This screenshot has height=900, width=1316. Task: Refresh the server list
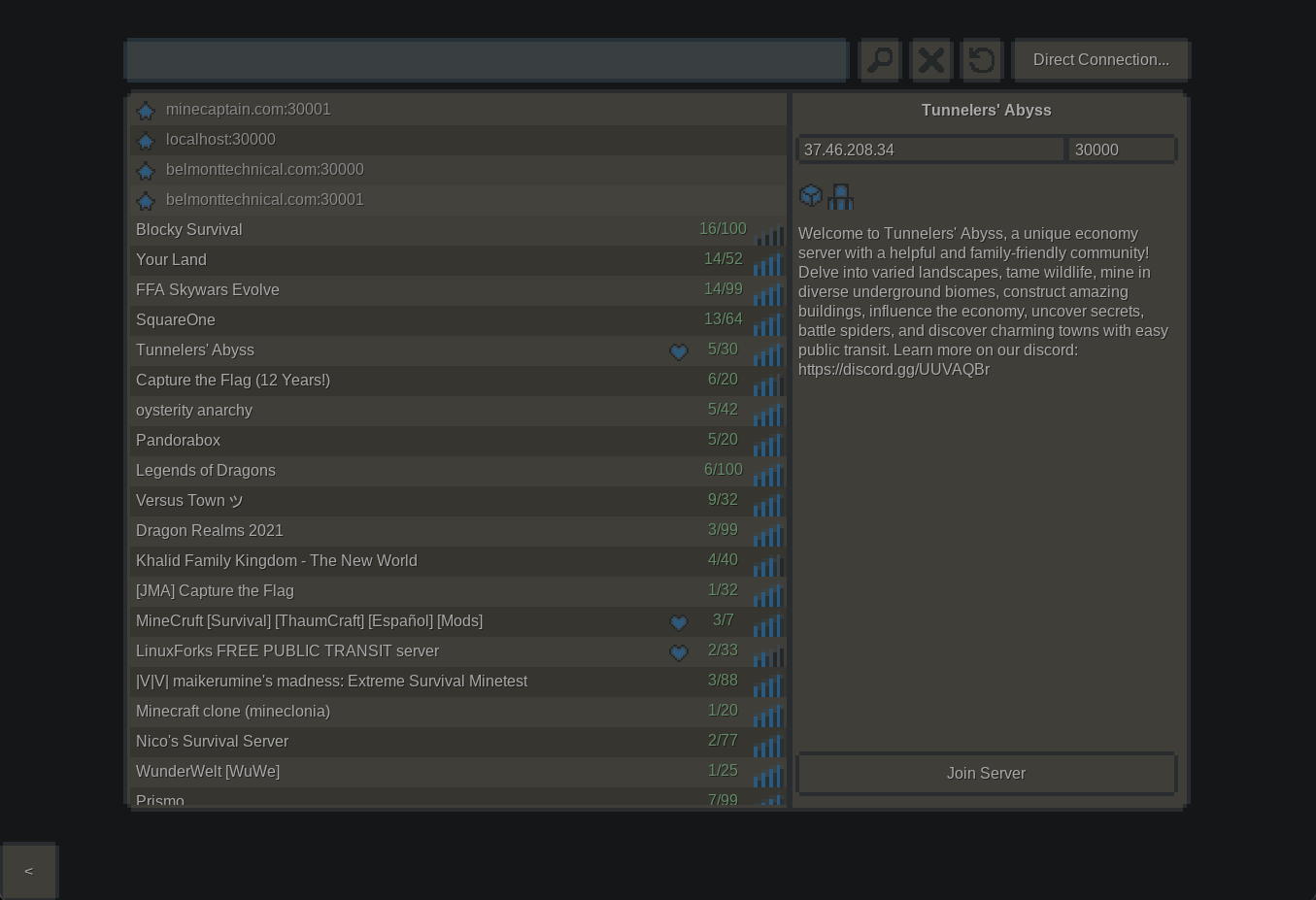tap(982, 60)
